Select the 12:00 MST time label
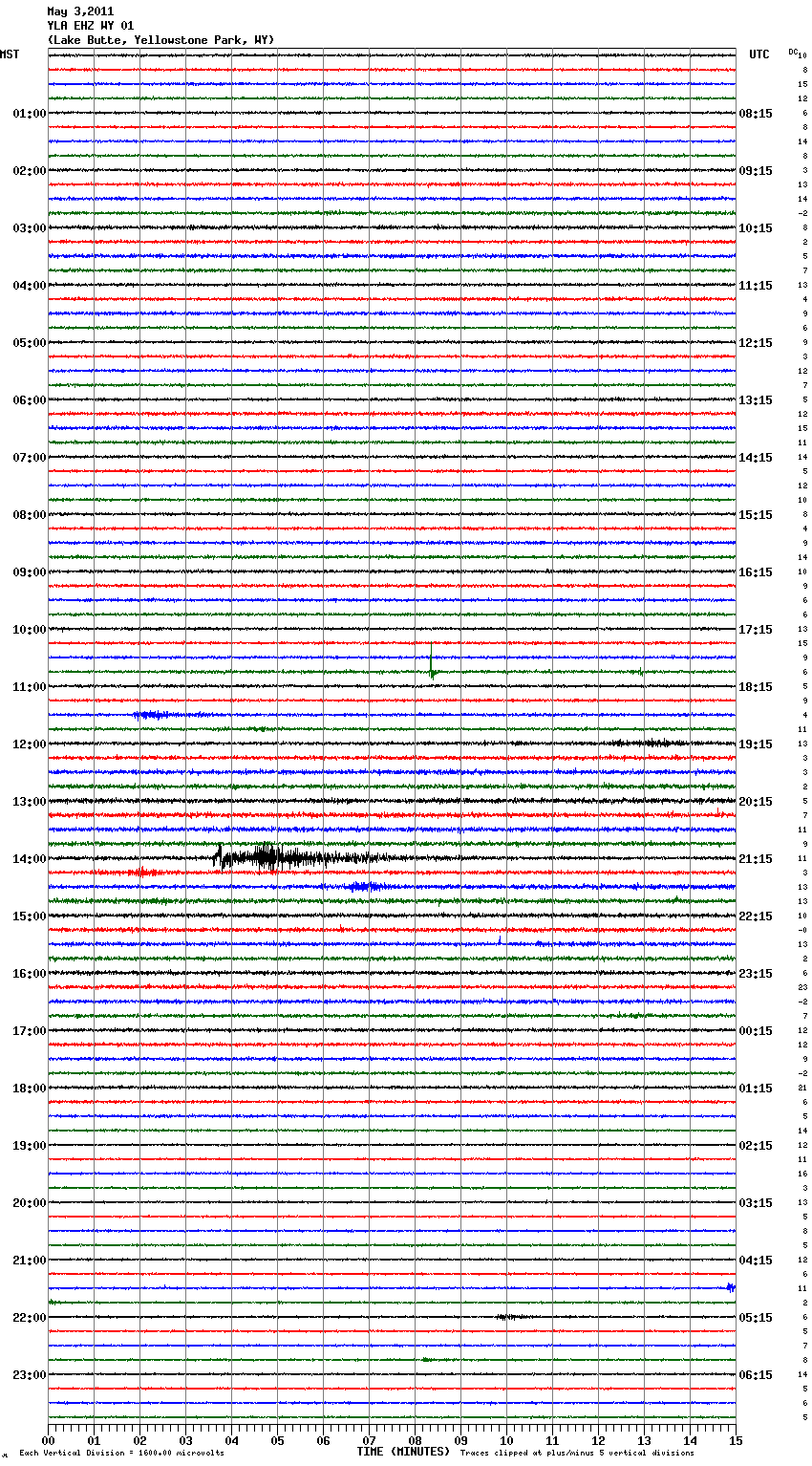 point(30,744)
